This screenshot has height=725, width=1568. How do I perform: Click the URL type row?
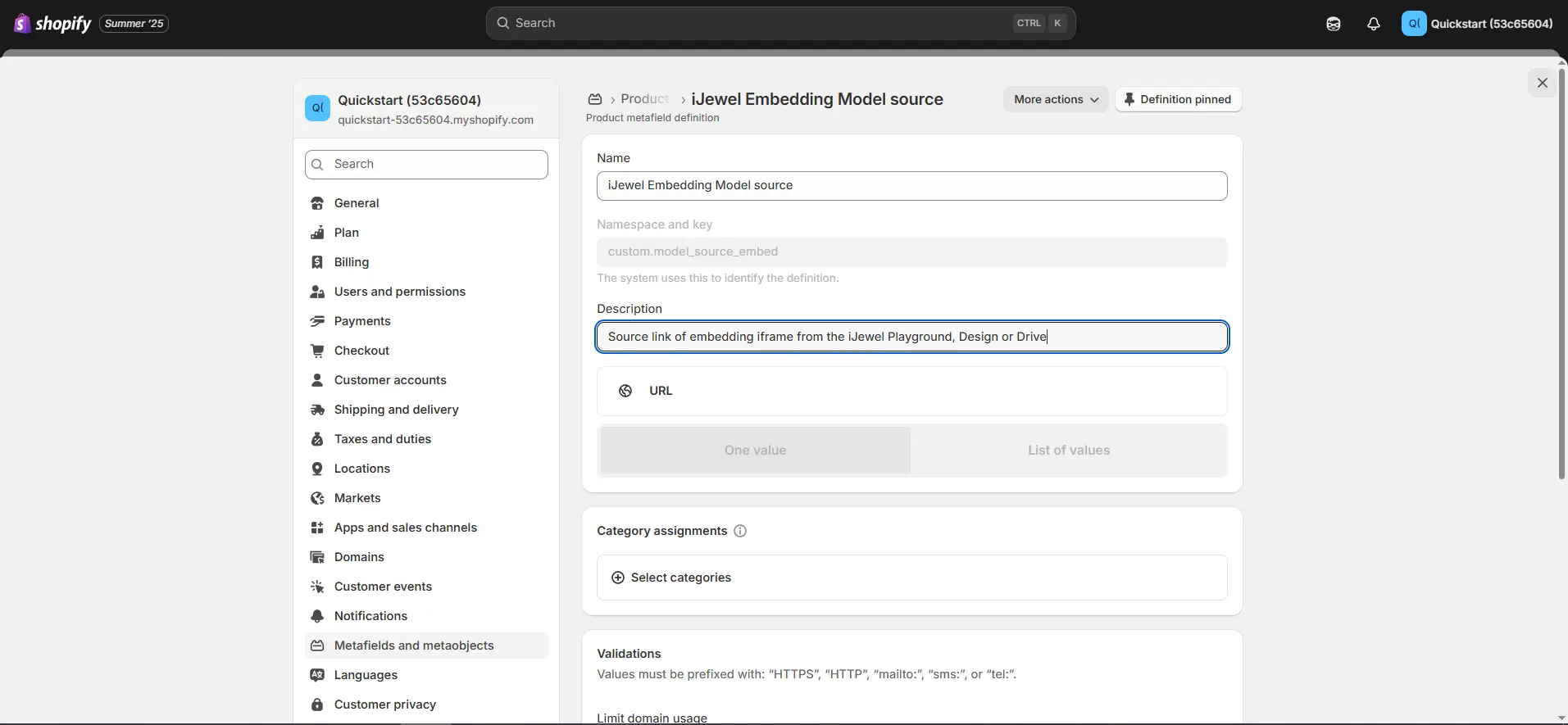point(911,391)
